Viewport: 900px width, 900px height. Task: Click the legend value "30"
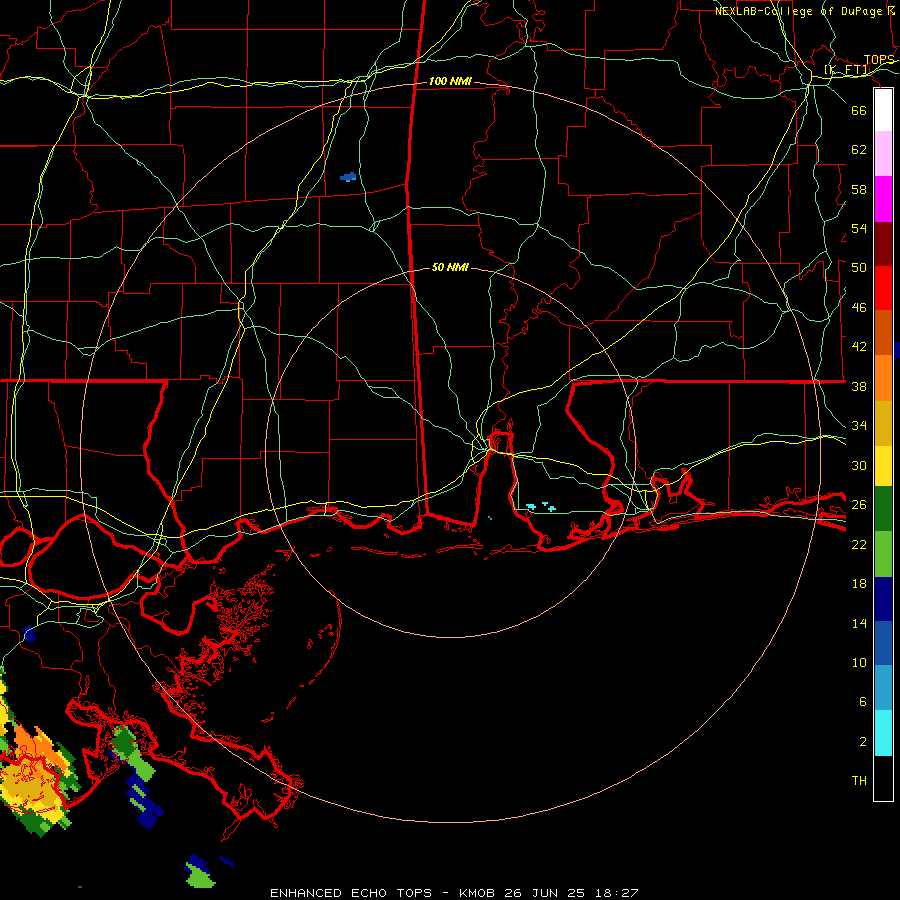coord(859,465)
